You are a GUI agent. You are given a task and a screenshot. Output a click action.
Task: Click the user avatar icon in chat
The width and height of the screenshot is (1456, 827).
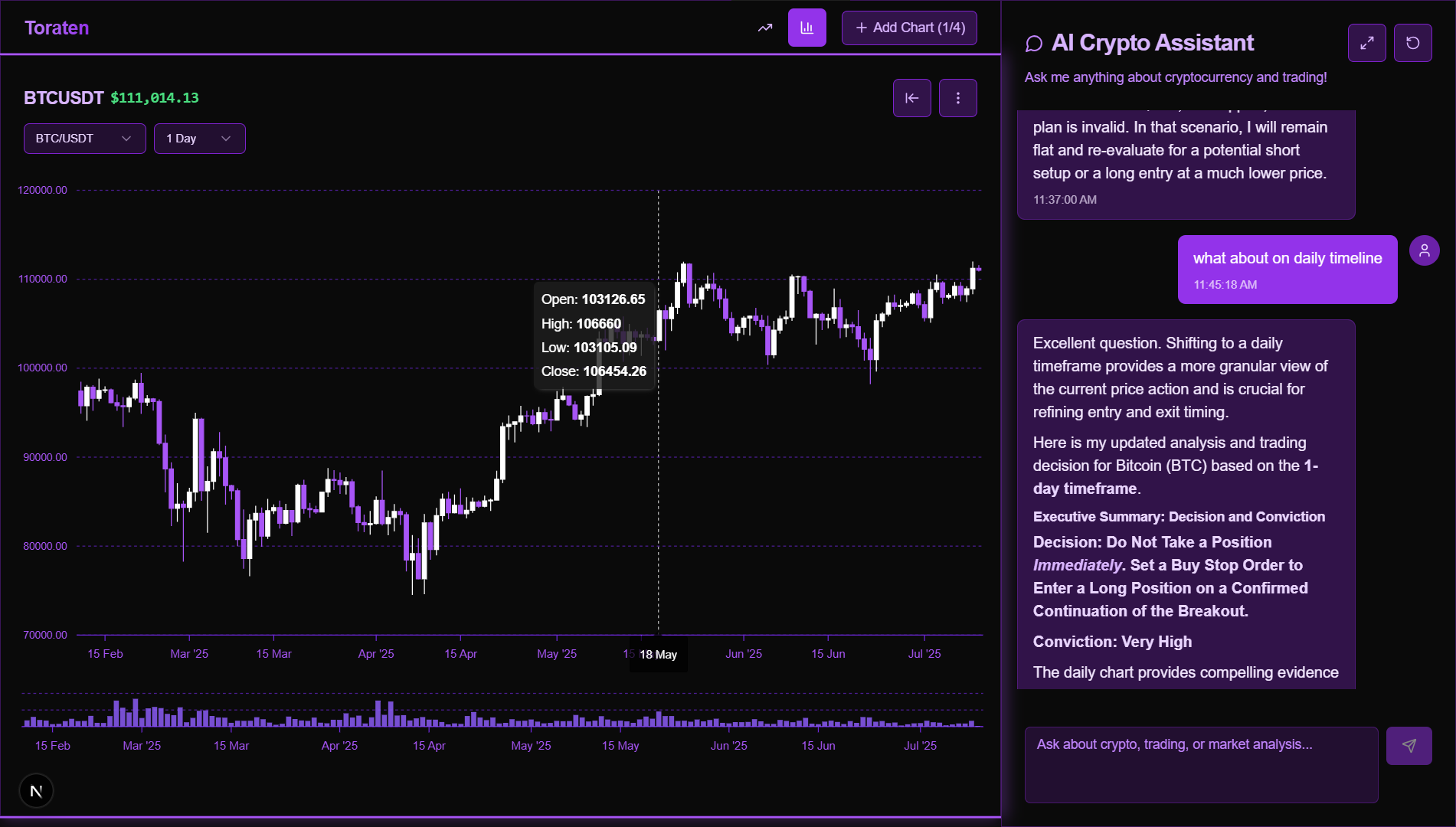[1424, 250]
